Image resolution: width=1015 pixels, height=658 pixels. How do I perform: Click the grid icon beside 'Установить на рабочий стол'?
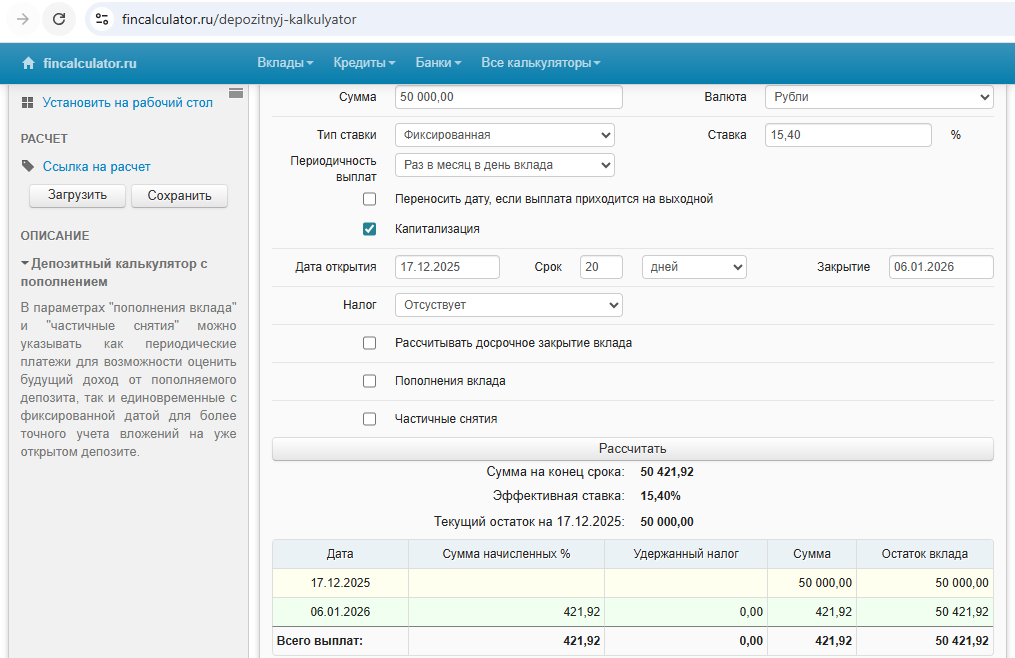tap(27, 102)
